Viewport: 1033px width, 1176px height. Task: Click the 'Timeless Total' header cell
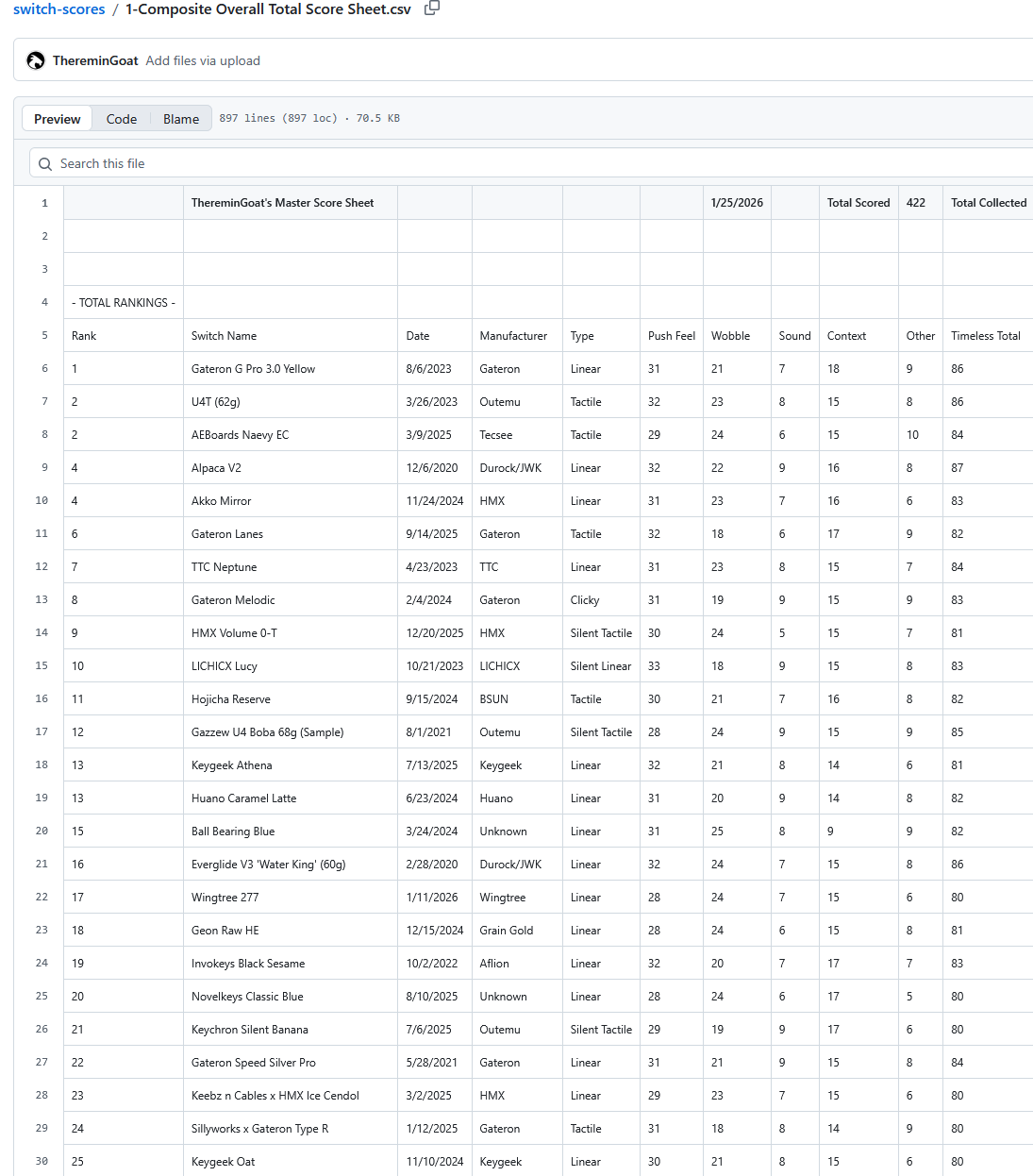point(988,335)
